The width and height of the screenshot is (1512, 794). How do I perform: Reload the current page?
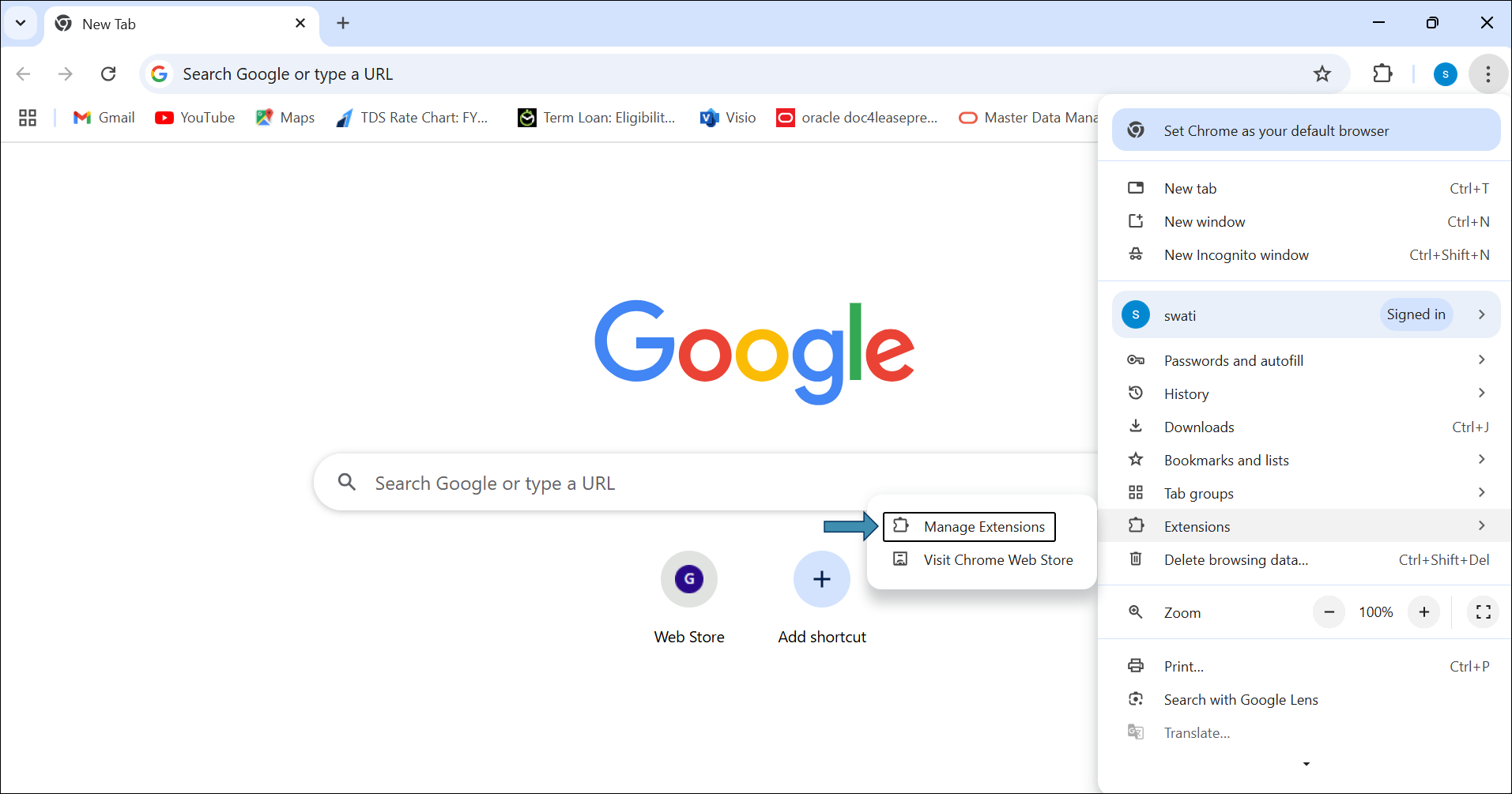(108, 73)
